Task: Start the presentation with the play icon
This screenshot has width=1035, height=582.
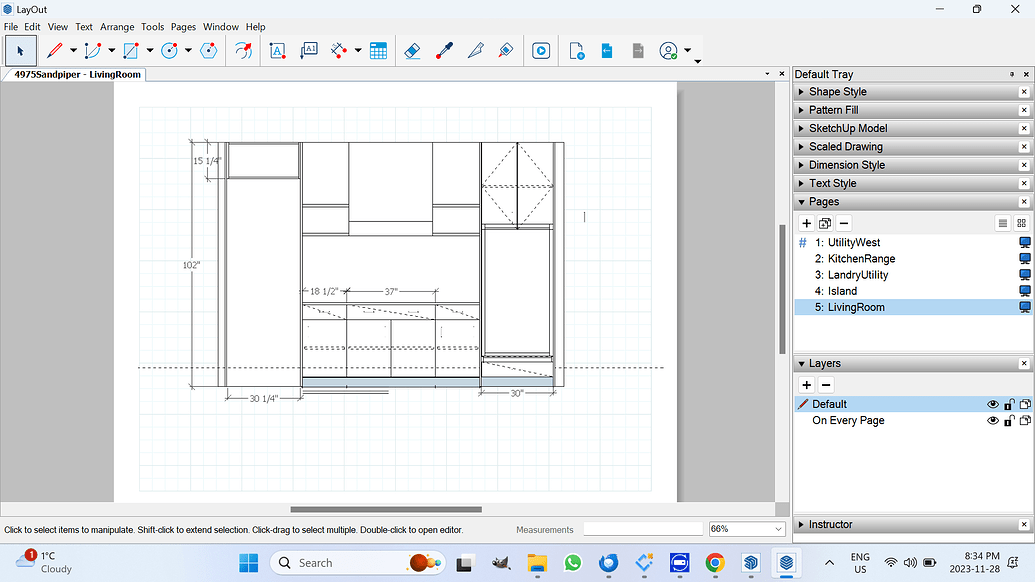Action: pyautogui.click(x=541, y=50)
